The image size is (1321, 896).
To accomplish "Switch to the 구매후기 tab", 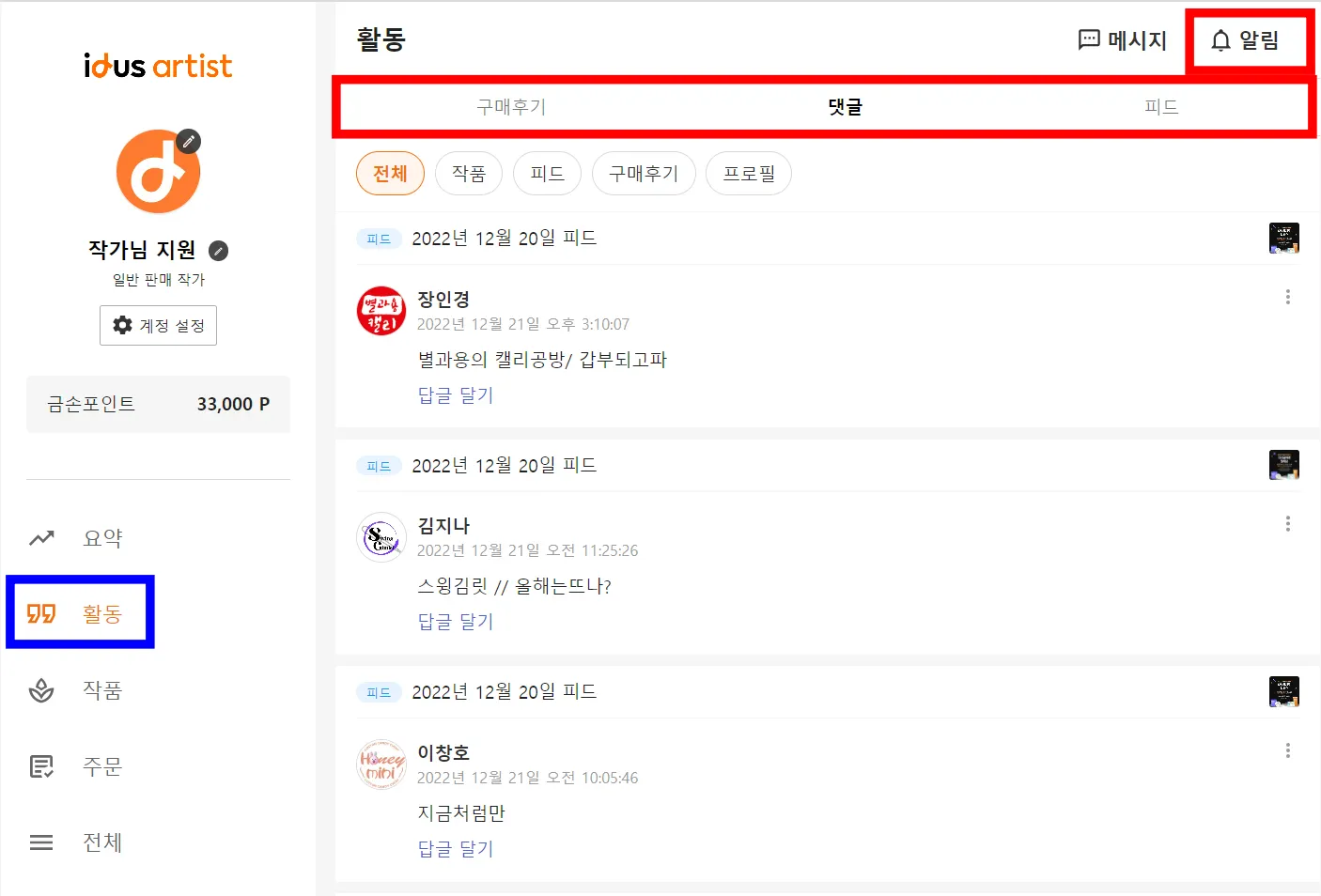I will click(511, 107).
